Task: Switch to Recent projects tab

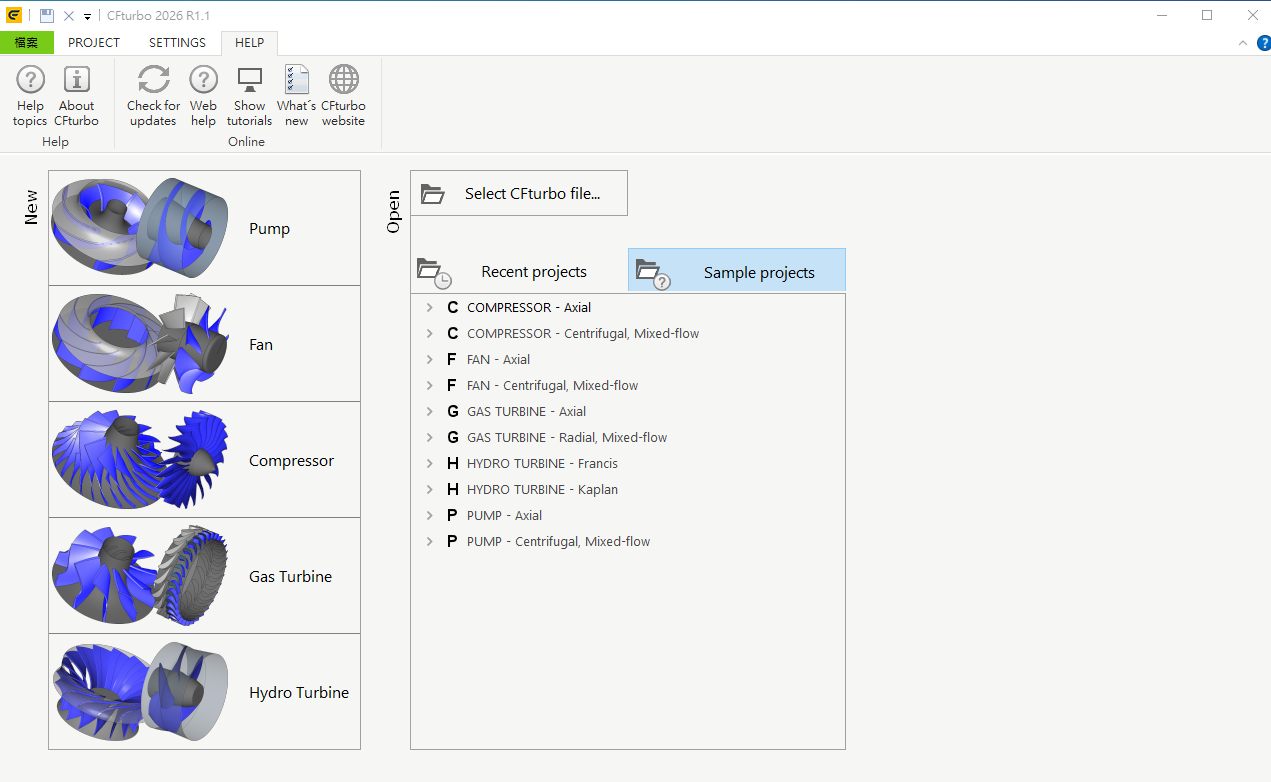Action: pos(518,272)
